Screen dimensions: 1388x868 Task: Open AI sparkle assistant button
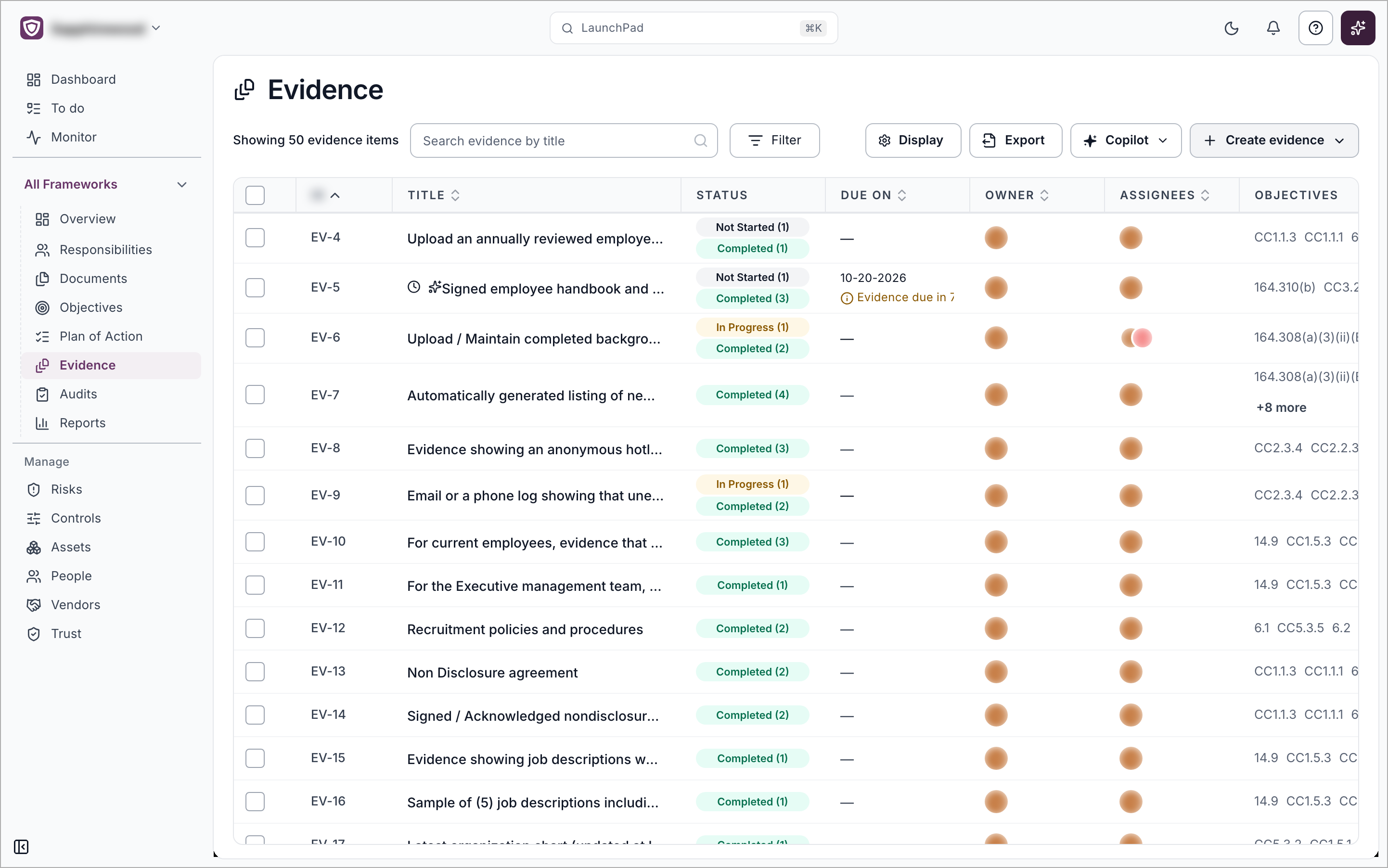pyautogui.click(x=1358, y=28)
